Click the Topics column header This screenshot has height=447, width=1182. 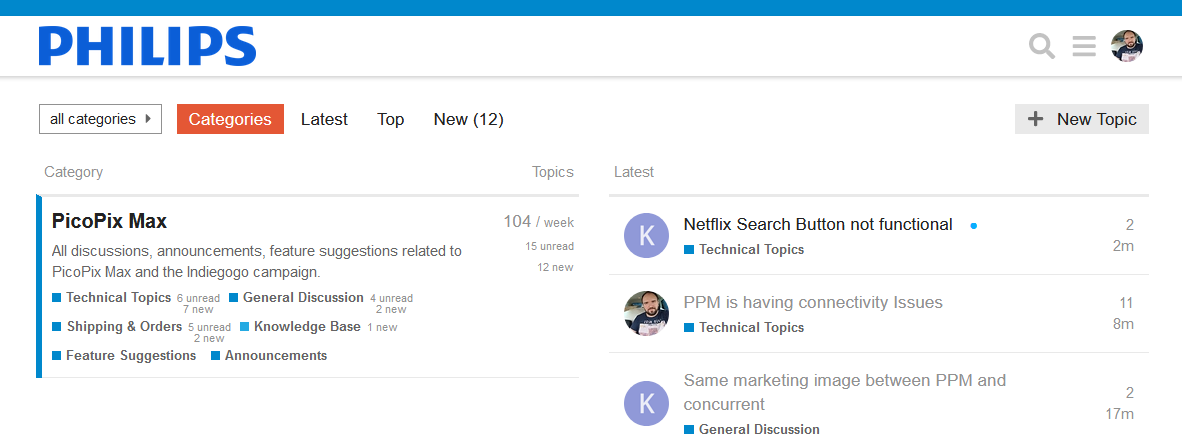tap(553, 172)
